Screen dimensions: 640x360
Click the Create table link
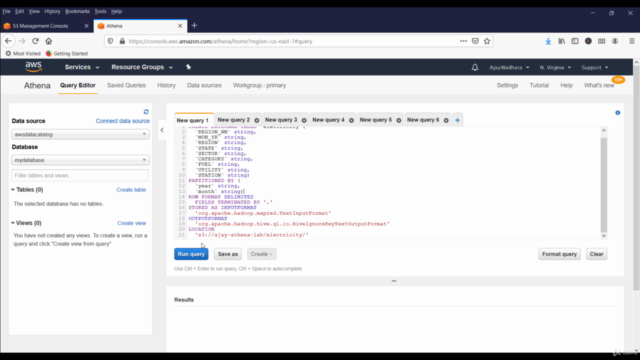(131, 190)
